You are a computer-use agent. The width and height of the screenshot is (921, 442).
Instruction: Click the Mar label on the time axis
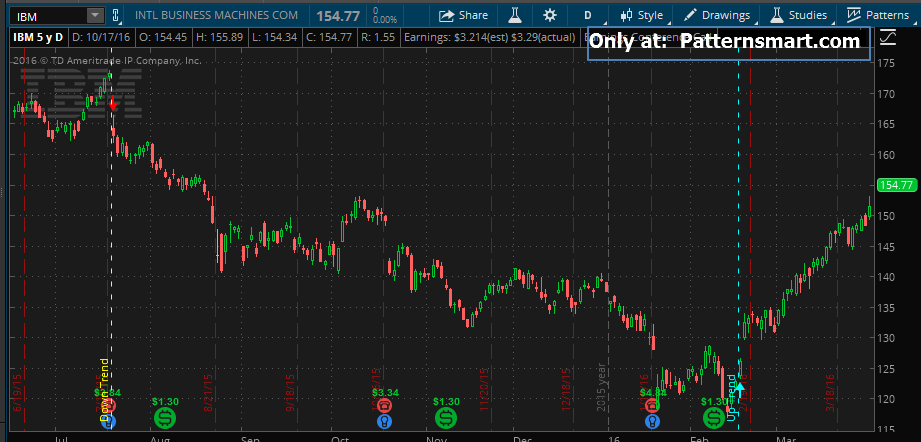click(785, 438)
